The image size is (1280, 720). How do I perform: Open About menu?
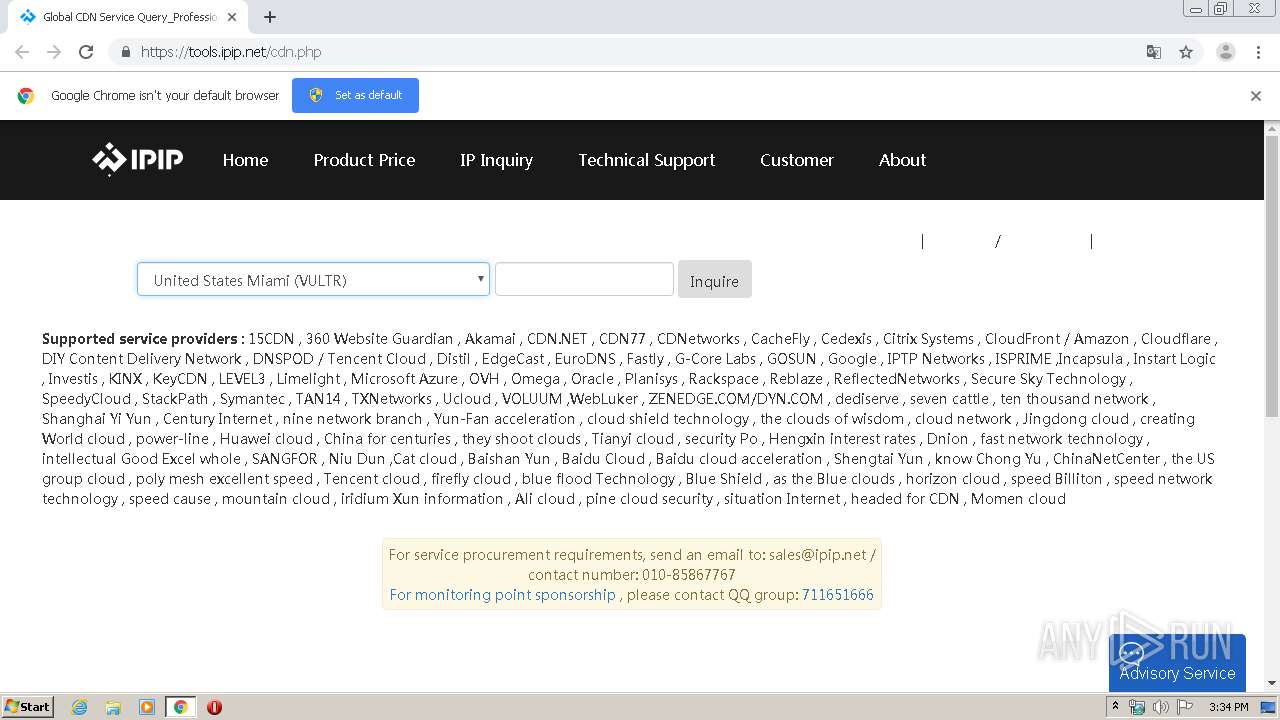[x=902, y=160]
